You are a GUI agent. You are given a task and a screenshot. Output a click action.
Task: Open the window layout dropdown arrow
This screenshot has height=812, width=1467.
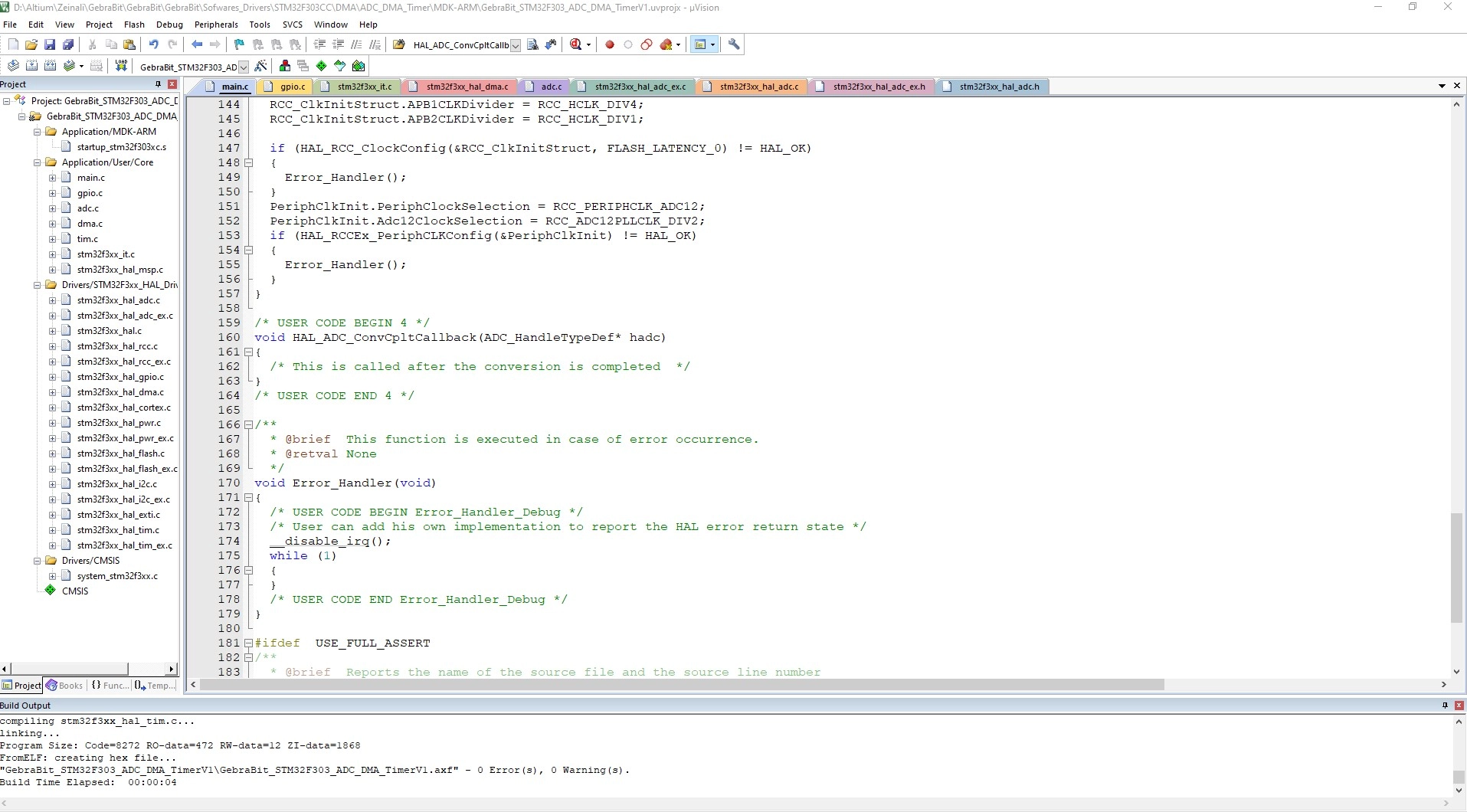[713, 44]
